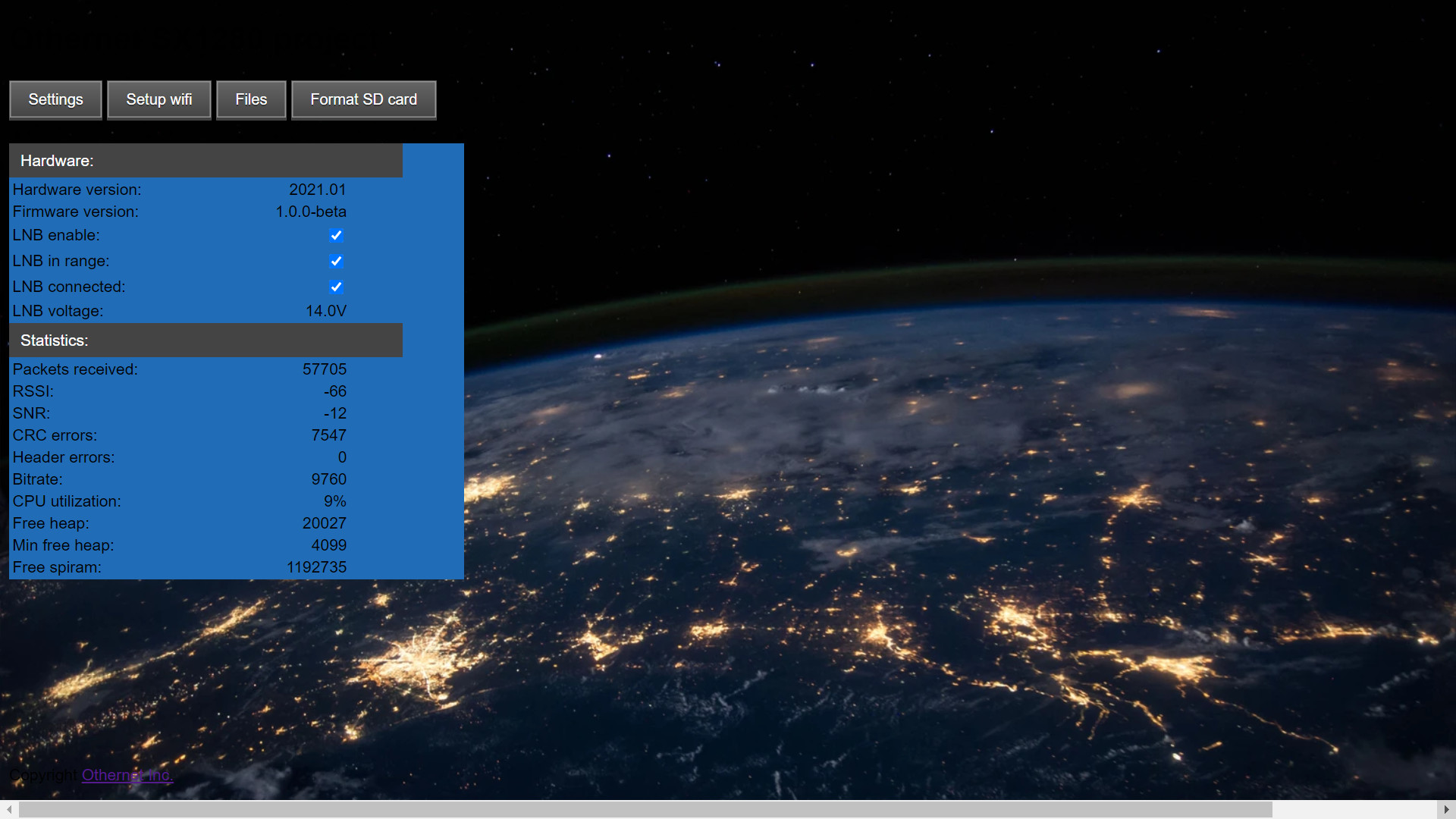The image size is (1456, 819).
Task: Click the LNB in range: label
Action: click(61, 261)
